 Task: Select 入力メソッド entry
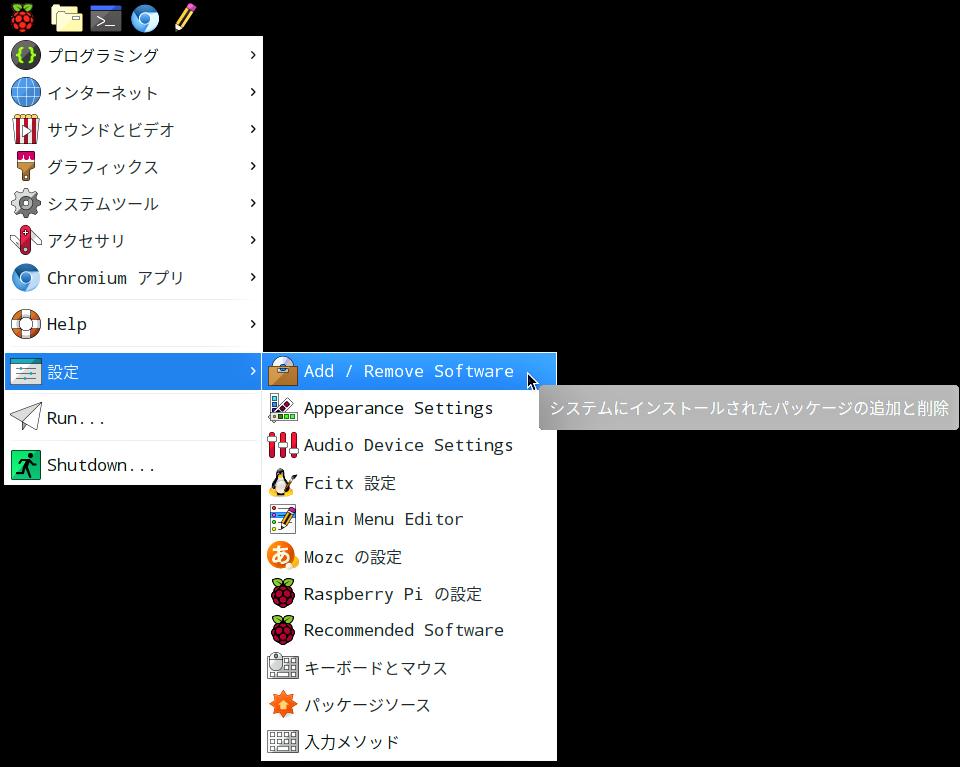click(409, 741)
